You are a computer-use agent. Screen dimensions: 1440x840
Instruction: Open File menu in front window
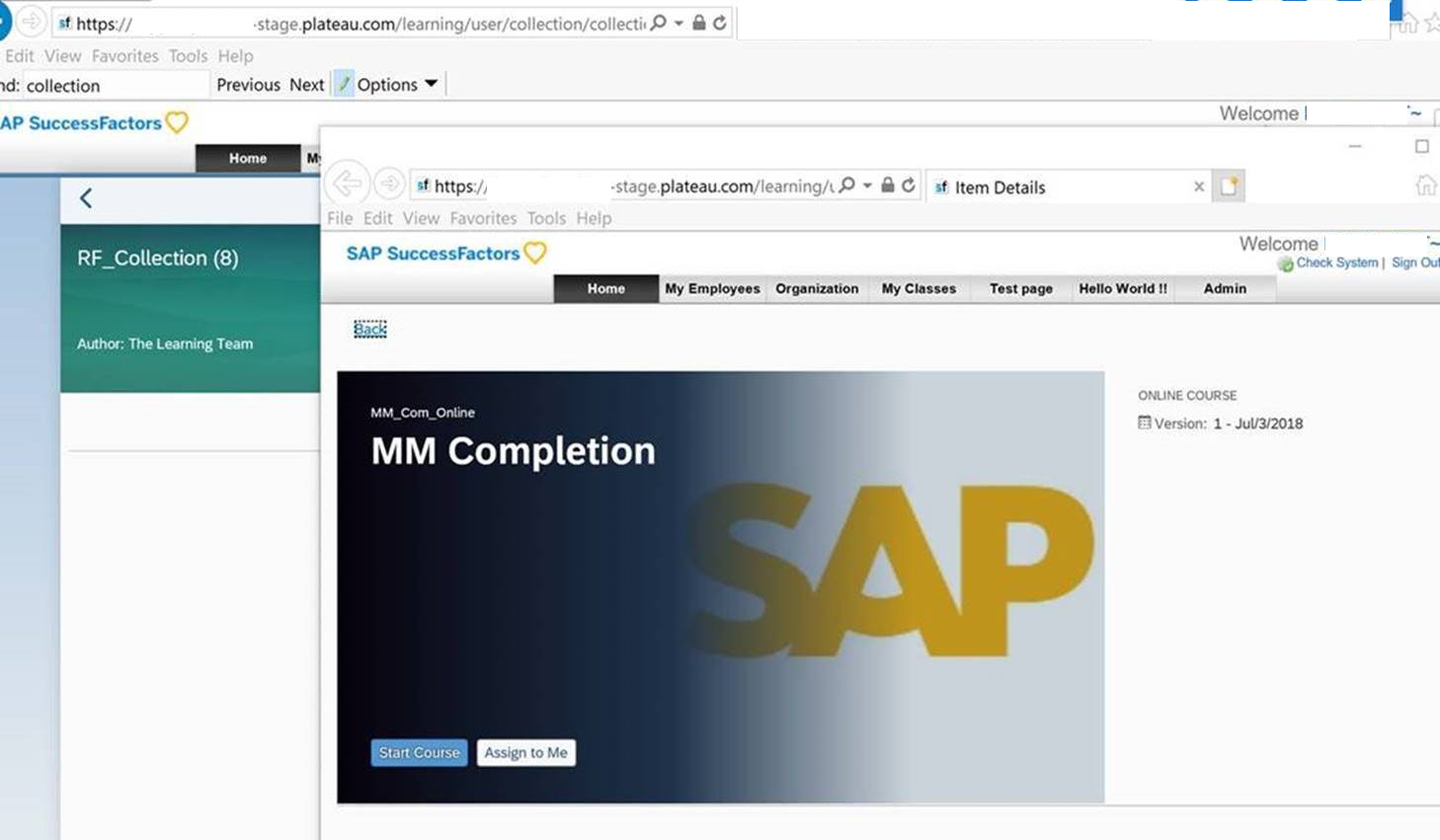(x=340, y=218)
